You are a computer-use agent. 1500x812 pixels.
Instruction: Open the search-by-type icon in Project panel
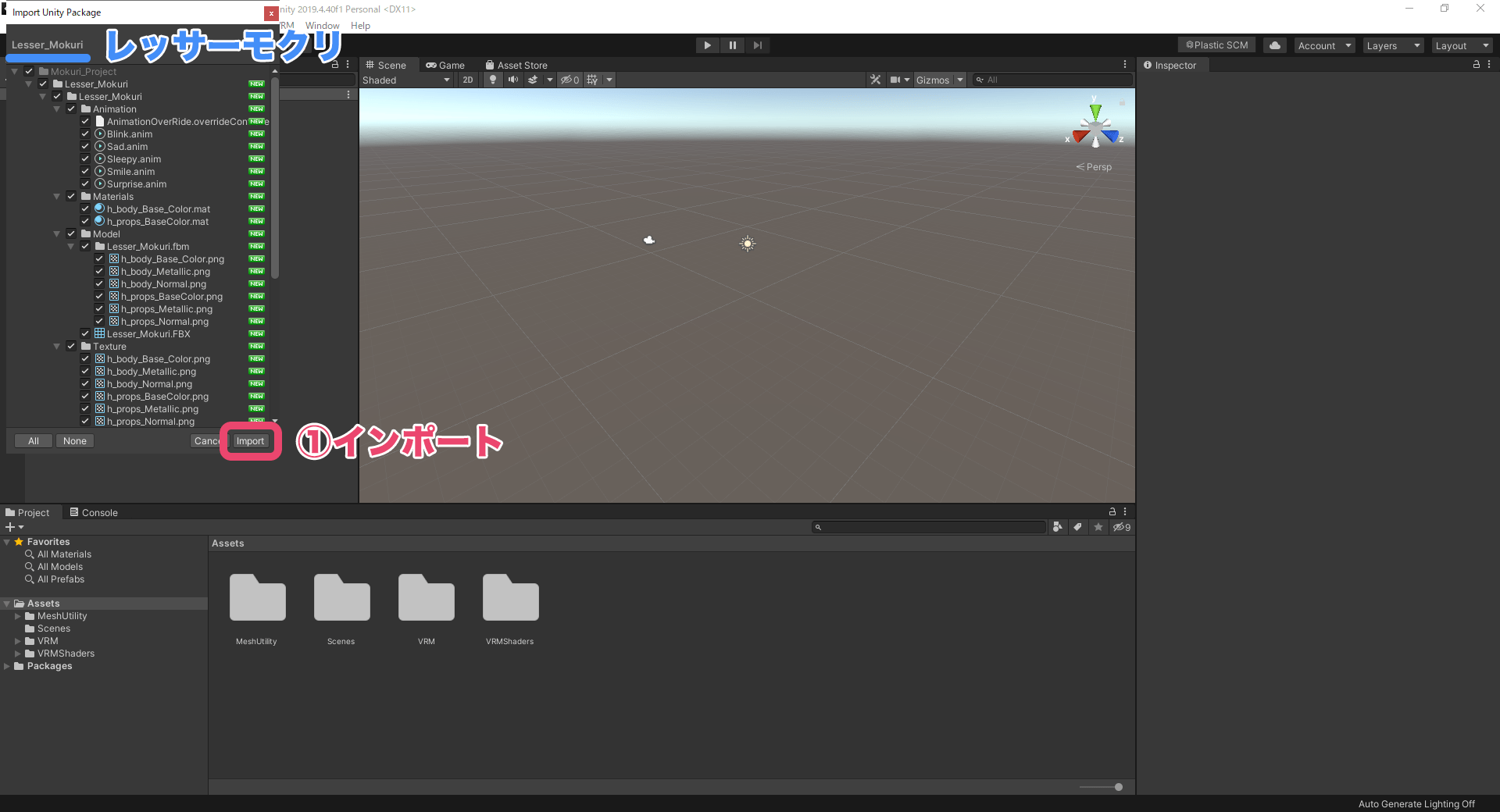1058,527
